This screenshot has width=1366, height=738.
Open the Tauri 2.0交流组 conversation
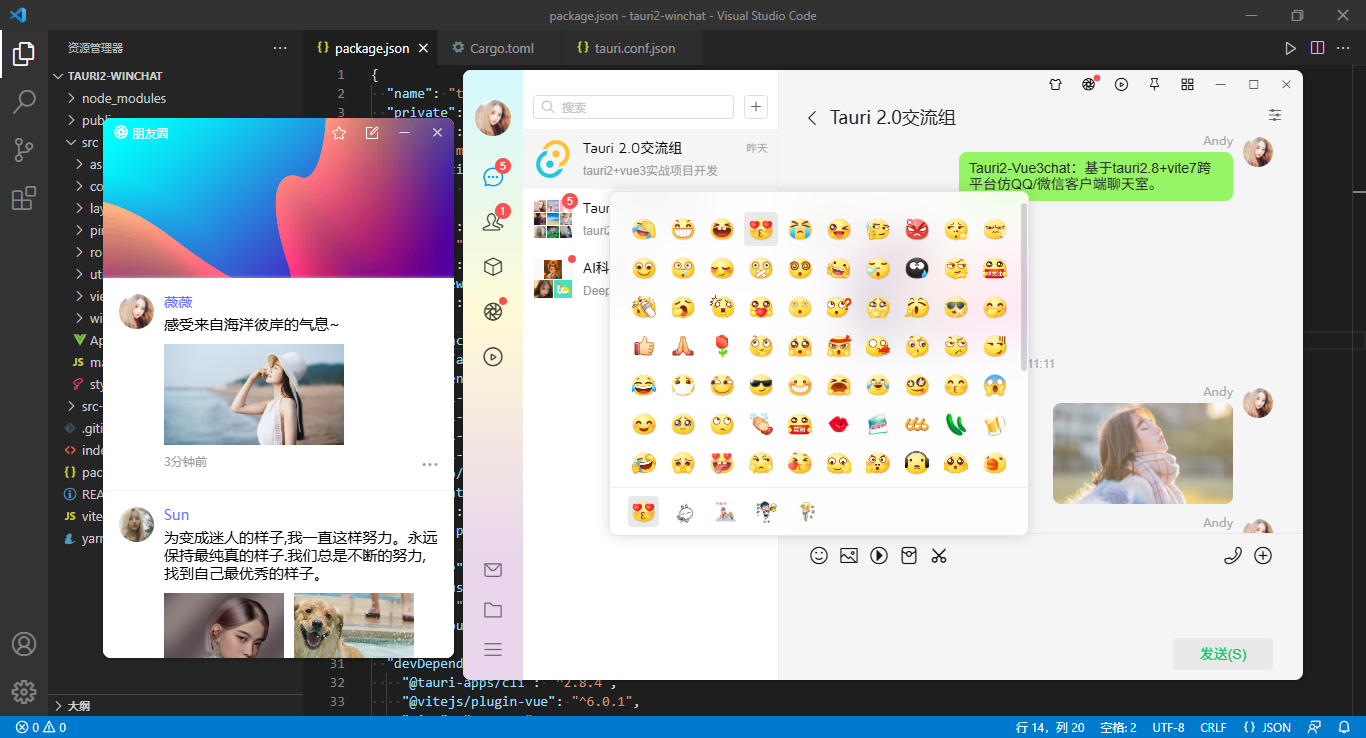coord(651,159)
